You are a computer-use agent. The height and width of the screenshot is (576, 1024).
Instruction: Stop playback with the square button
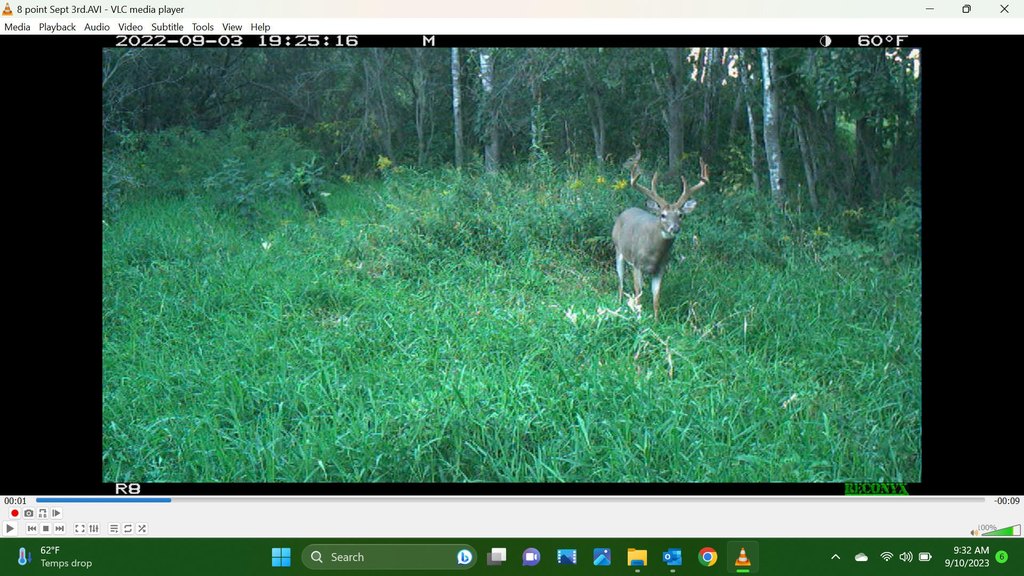pos(45,529)
